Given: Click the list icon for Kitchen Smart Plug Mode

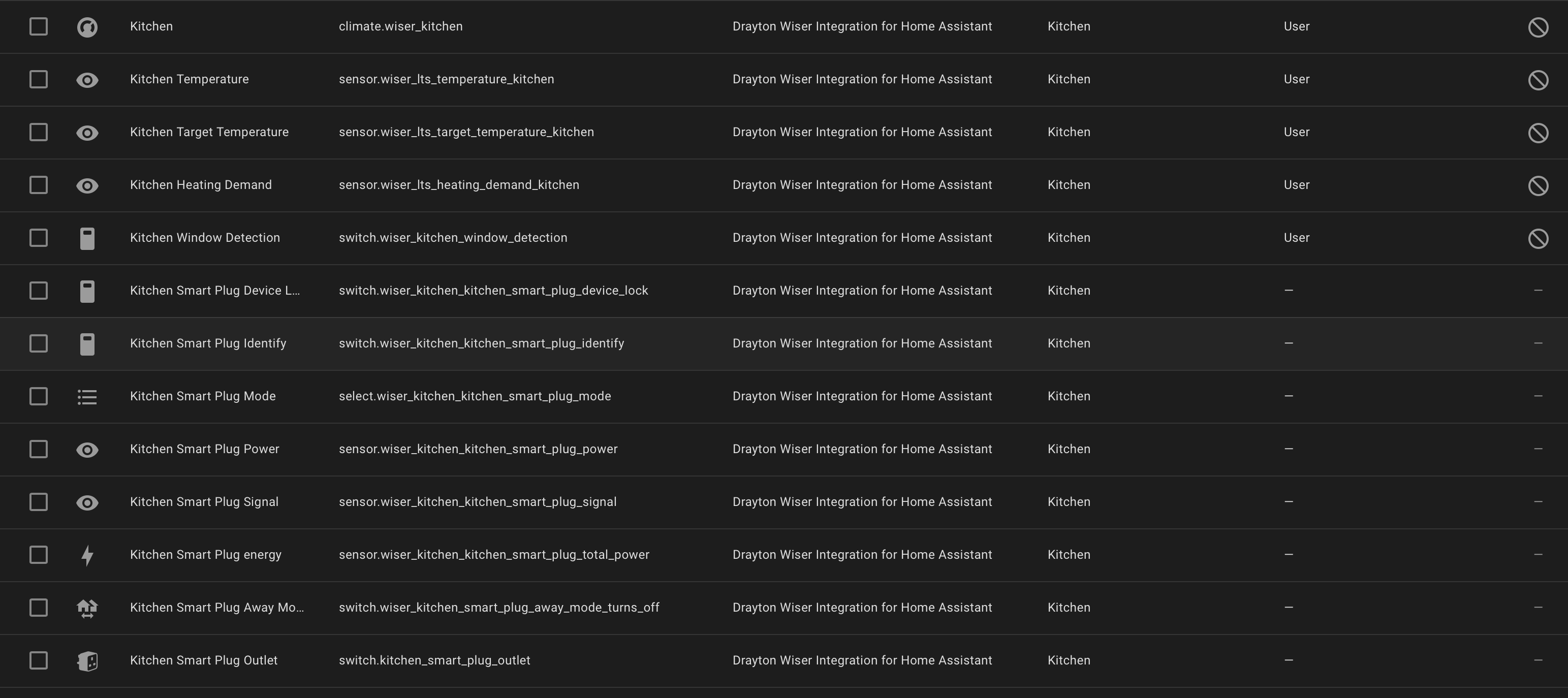Looking at the screenshot, I should tap(87, 397).
